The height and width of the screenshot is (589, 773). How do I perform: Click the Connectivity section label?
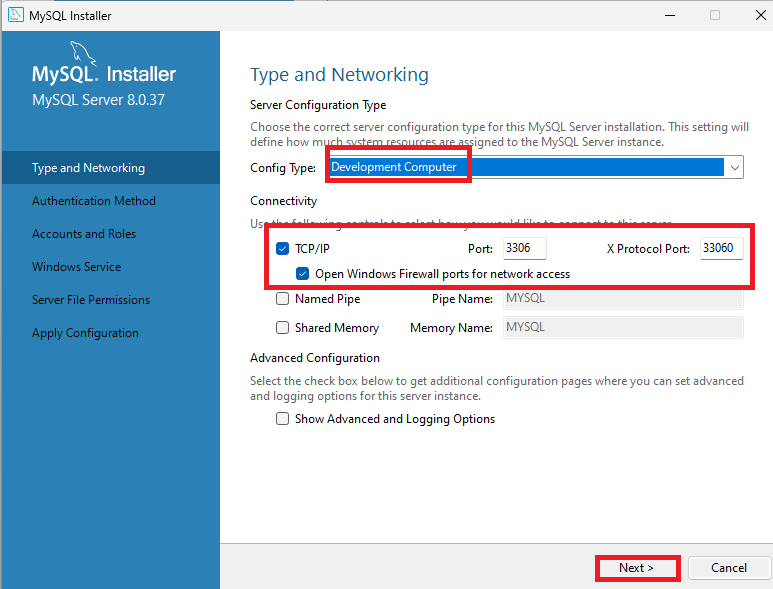click(283, 201)
